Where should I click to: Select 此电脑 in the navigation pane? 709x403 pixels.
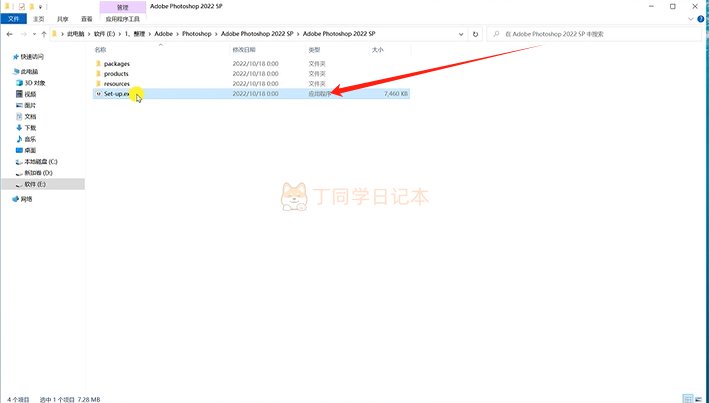click(x=26, y=72)
